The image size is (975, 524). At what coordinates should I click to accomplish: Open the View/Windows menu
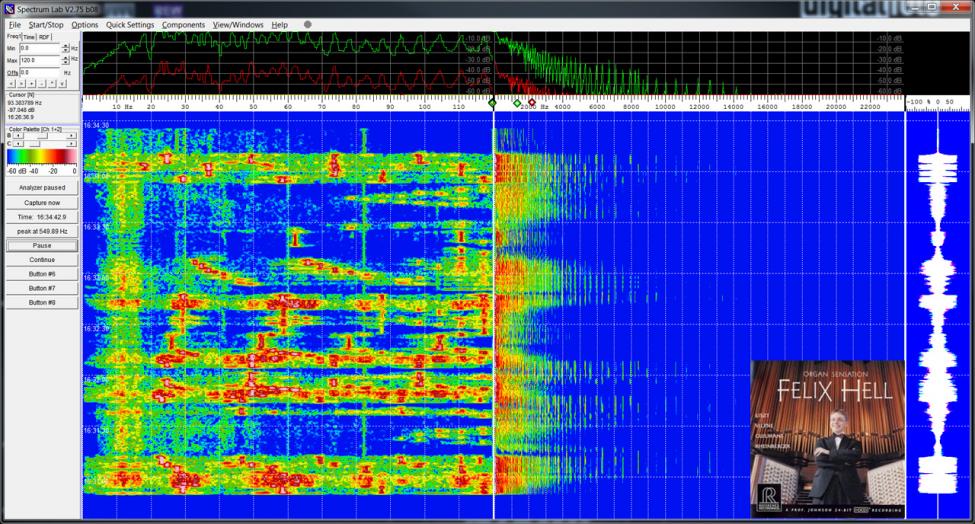point(238,24)
